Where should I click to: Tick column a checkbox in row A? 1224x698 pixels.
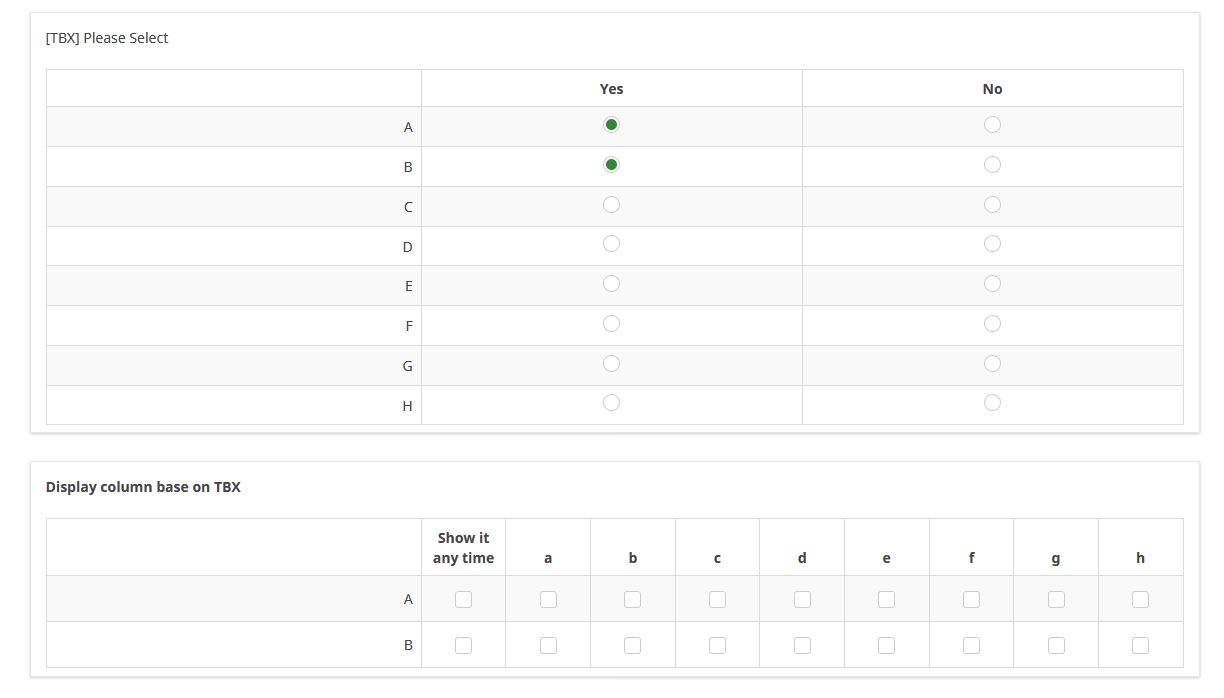coord(548,600)
